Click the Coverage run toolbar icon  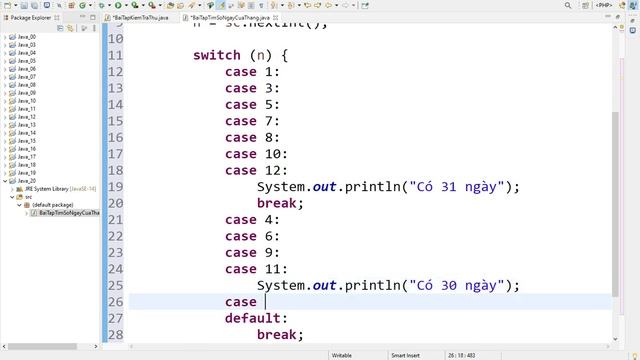tap(135, 5)
